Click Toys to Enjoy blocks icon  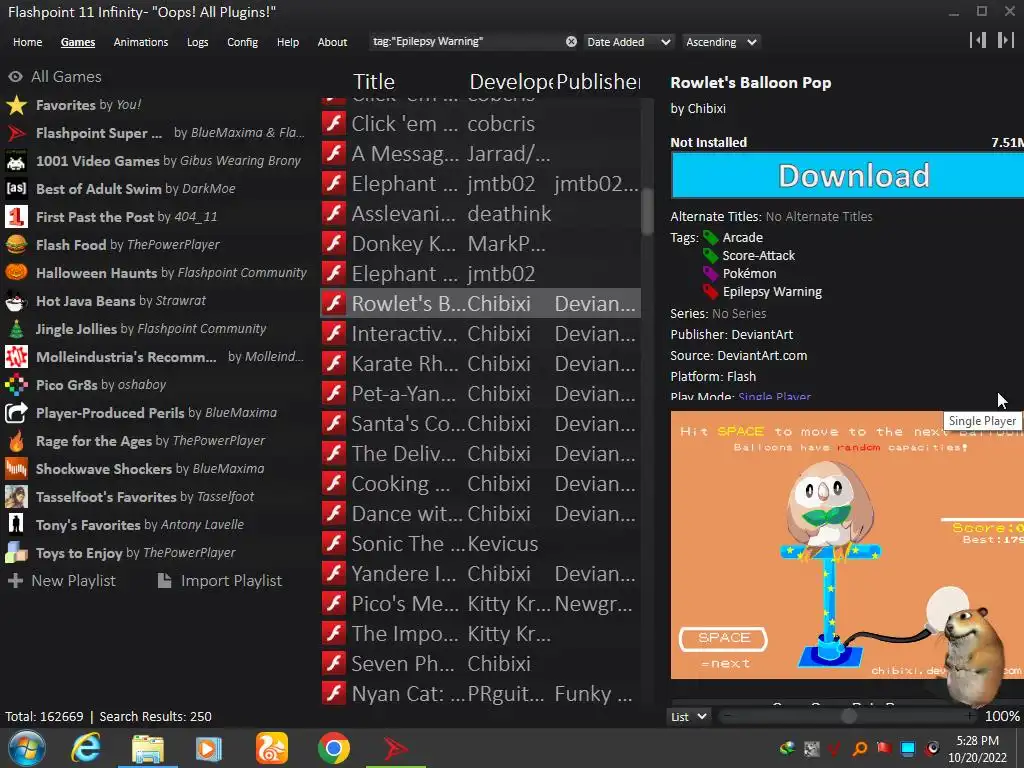[16, 553]
